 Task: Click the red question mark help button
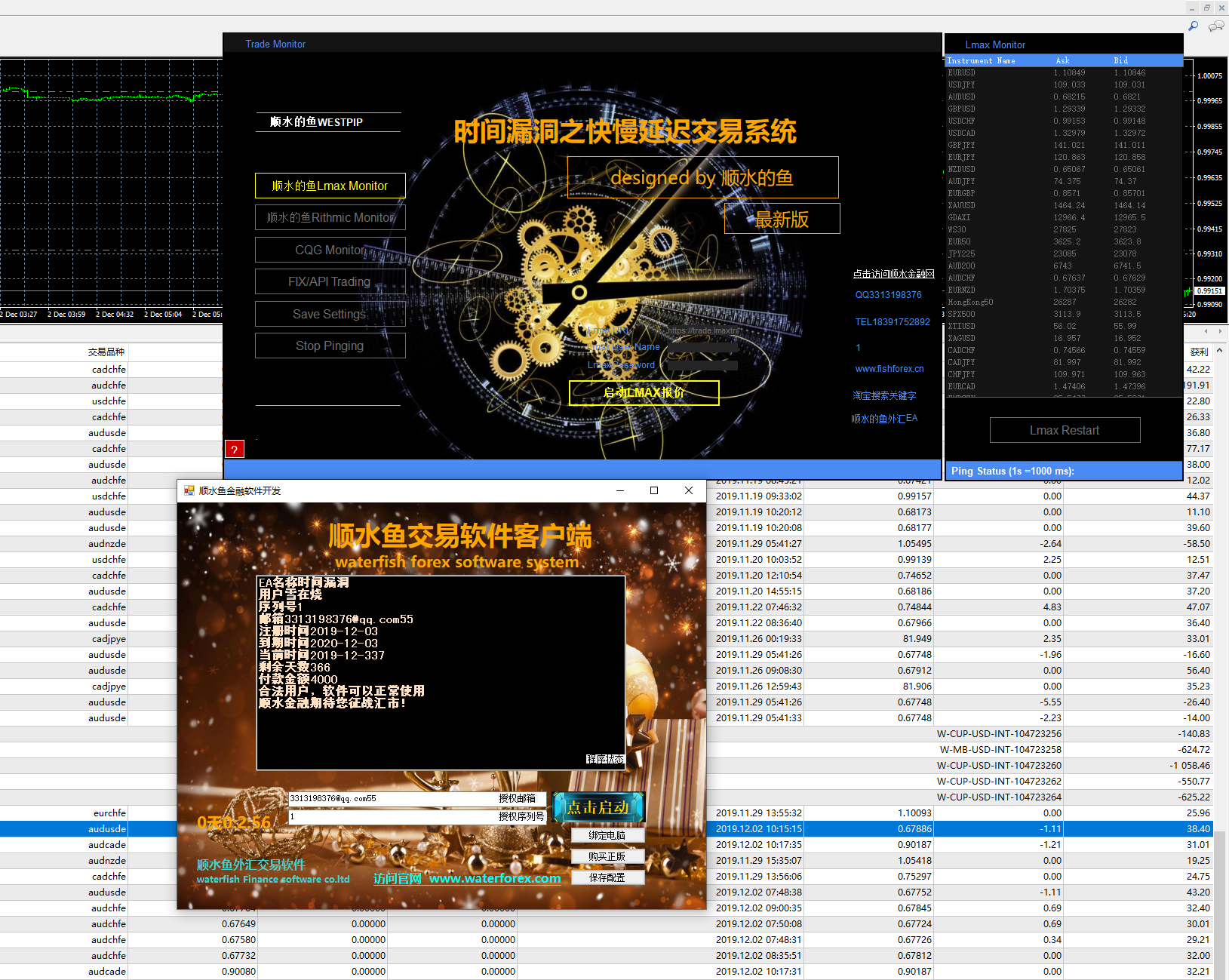point(235,450)
